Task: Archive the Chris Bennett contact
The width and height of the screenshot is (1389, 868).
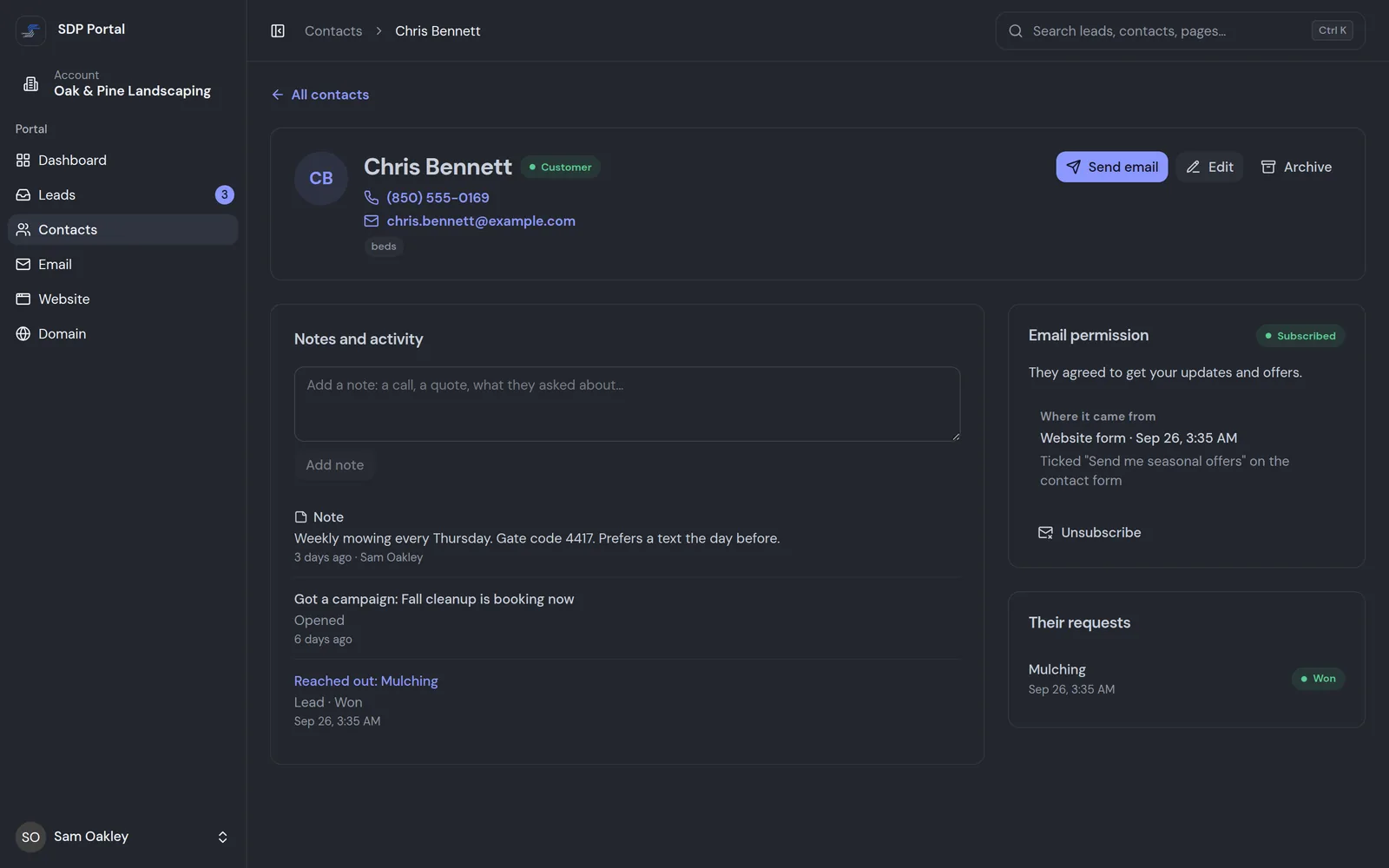Action: point(1296,168)
